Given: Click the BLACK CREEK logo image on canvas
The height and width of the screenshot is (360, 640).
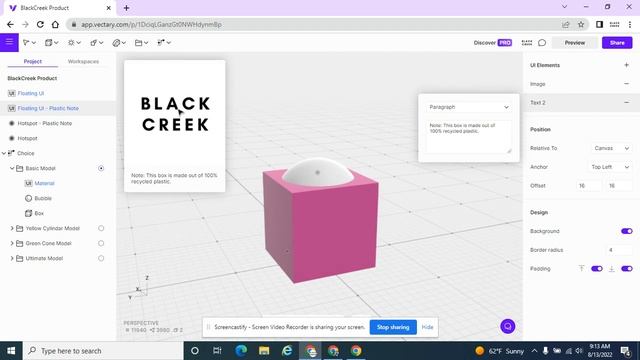Looking at the screenshot, I should pyautogui.click(x=175, y=114).
